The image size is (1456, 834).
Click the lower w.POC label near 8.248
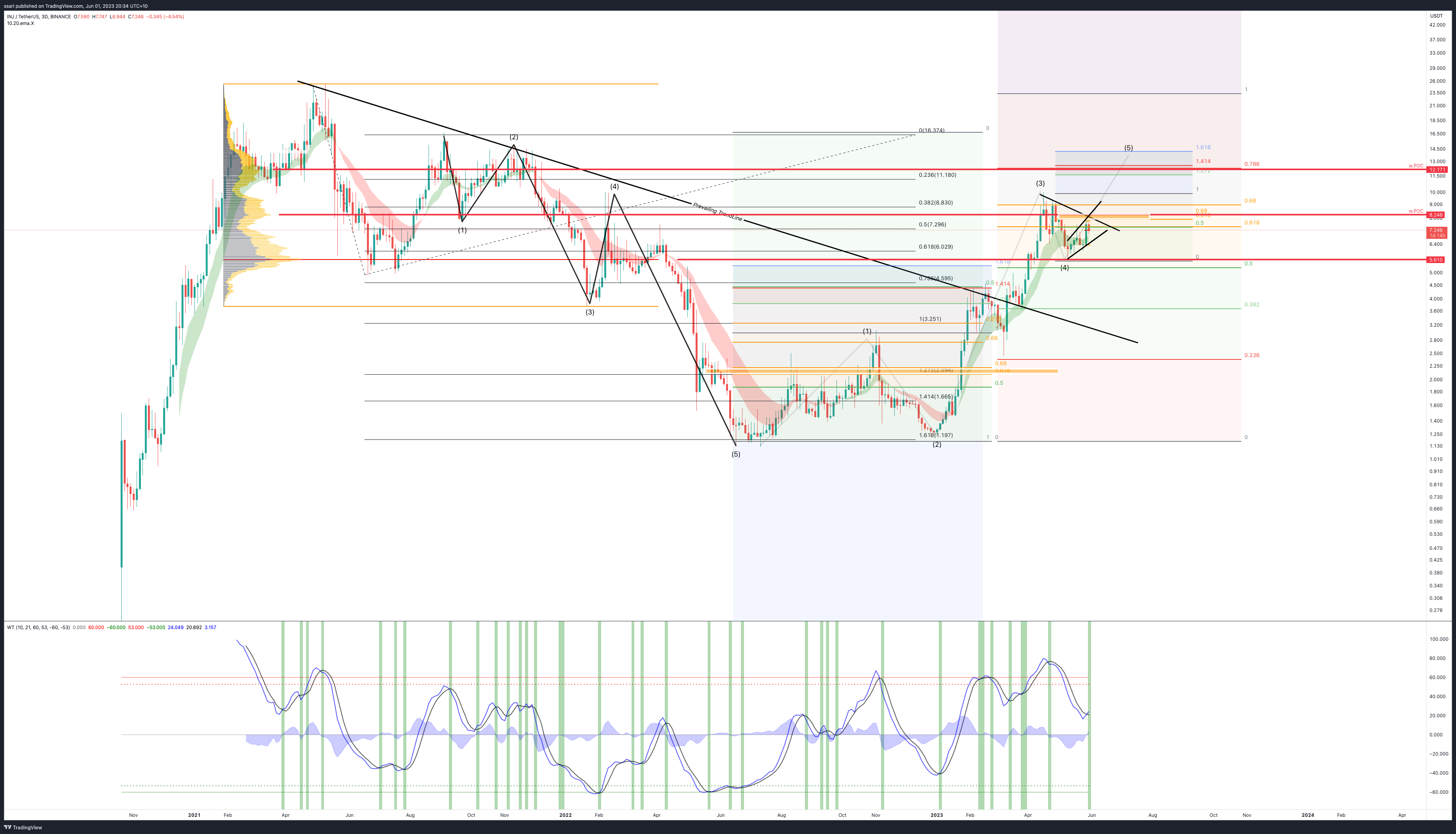(1416, 212)
